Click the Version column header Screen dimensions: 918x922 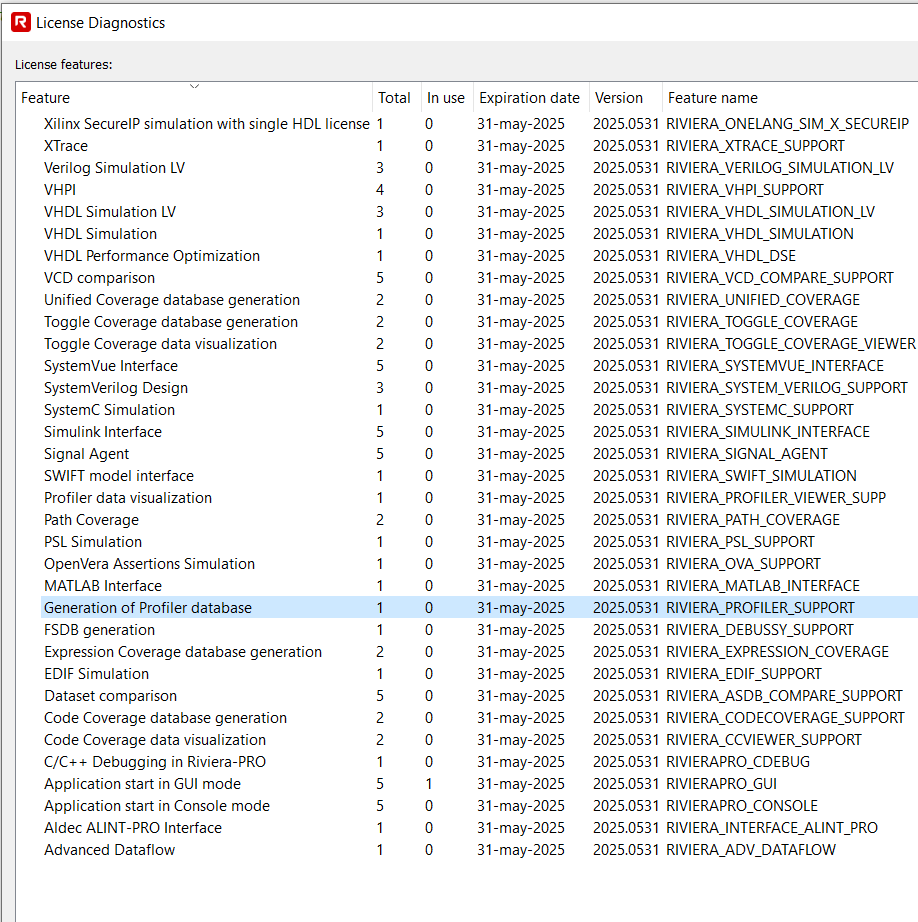tap(619, 98)
